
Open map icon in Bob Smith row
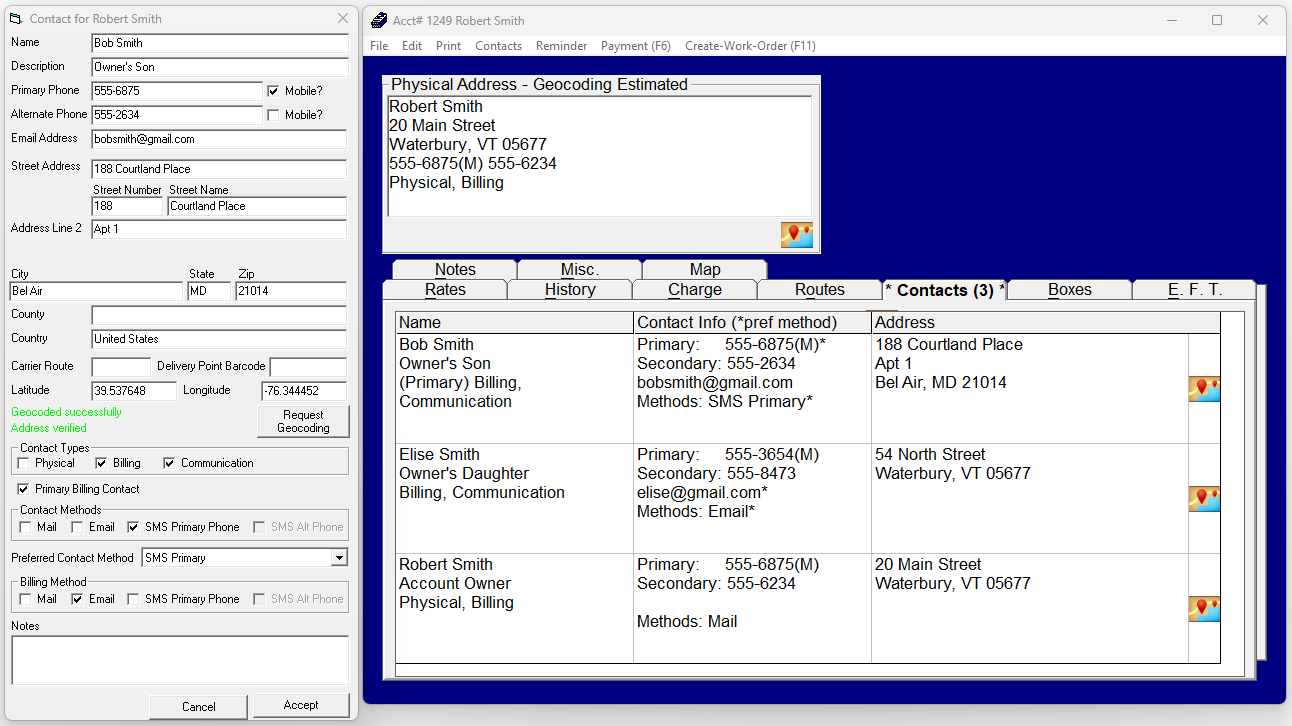coord(1204,389)
